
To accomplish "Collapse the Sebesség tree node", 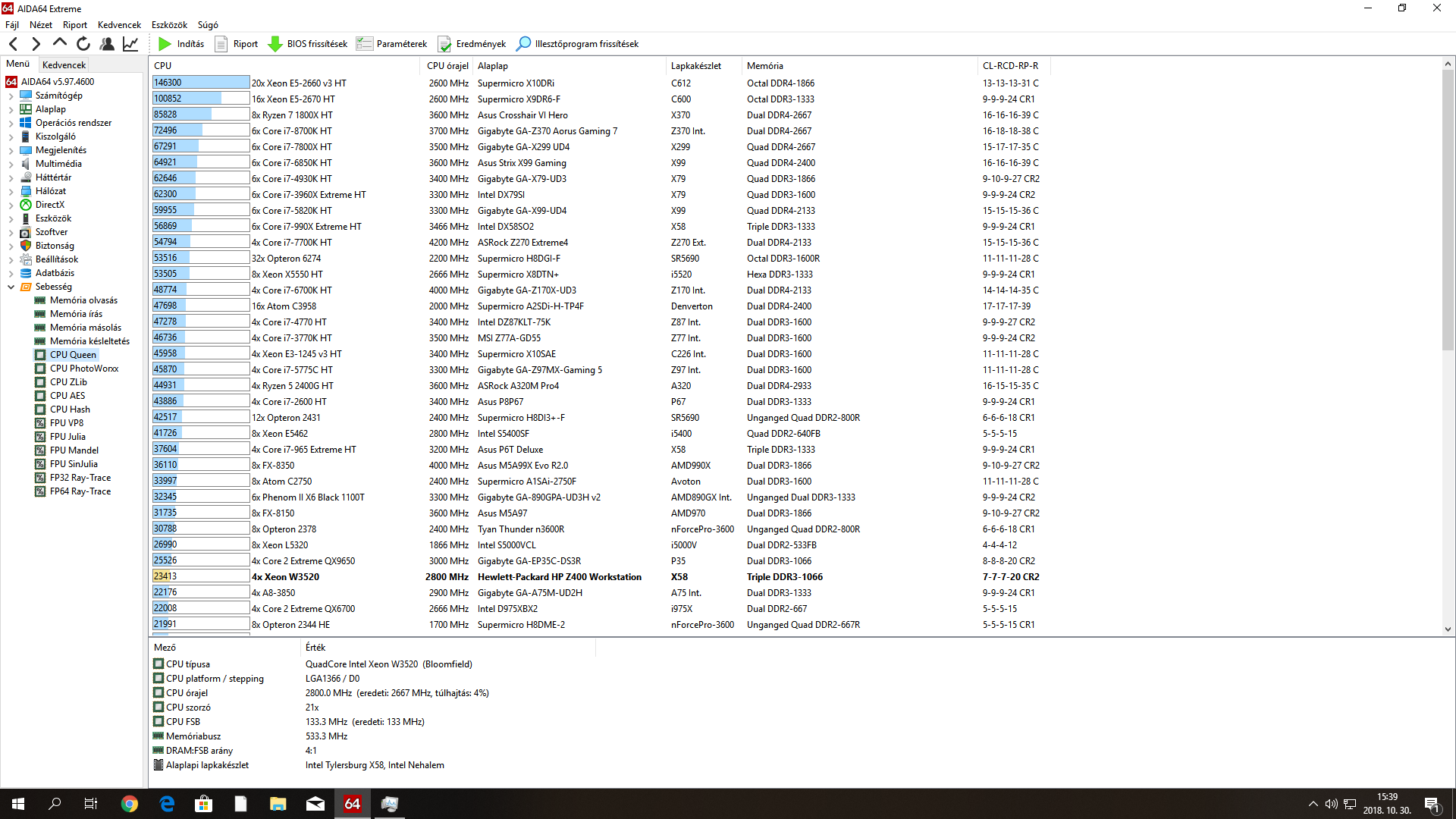I will 11,287.
